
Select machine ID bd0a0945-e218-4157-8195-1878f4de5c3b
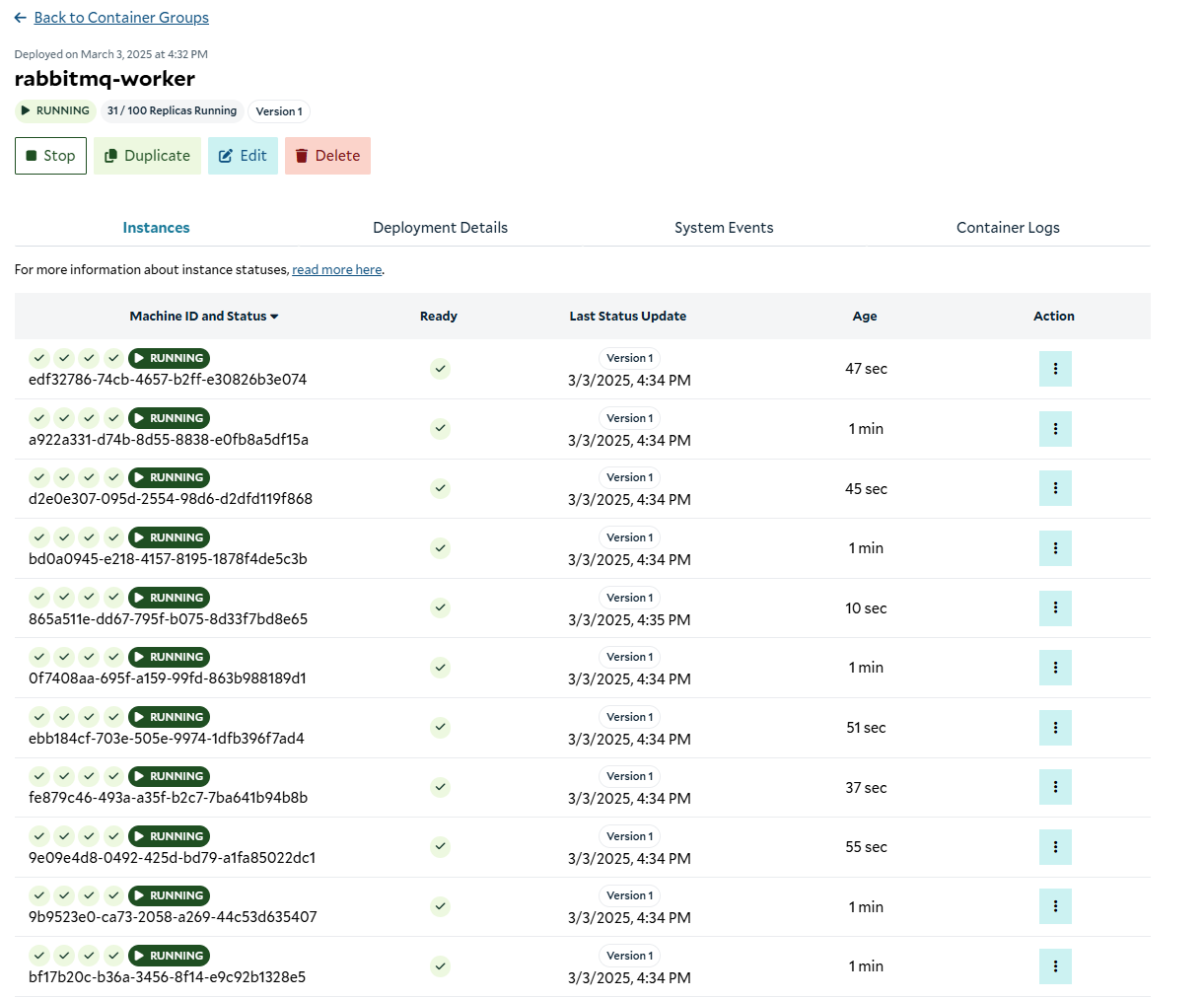pyautogui.click(x=168, y=559)
